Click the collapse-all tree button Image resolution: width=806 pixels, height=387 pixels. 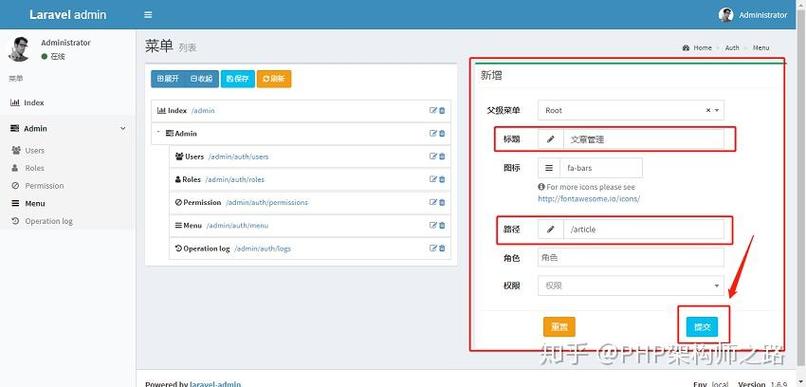(x=202, y=79)
